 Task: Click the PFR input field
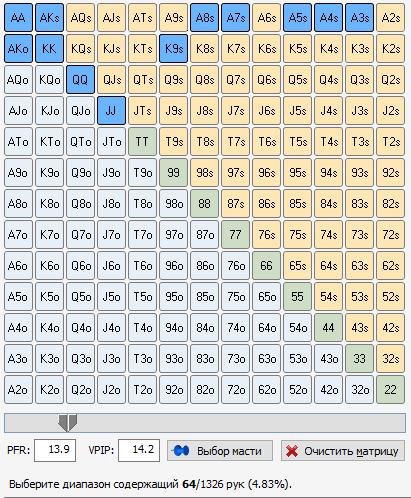coord(55,450)
